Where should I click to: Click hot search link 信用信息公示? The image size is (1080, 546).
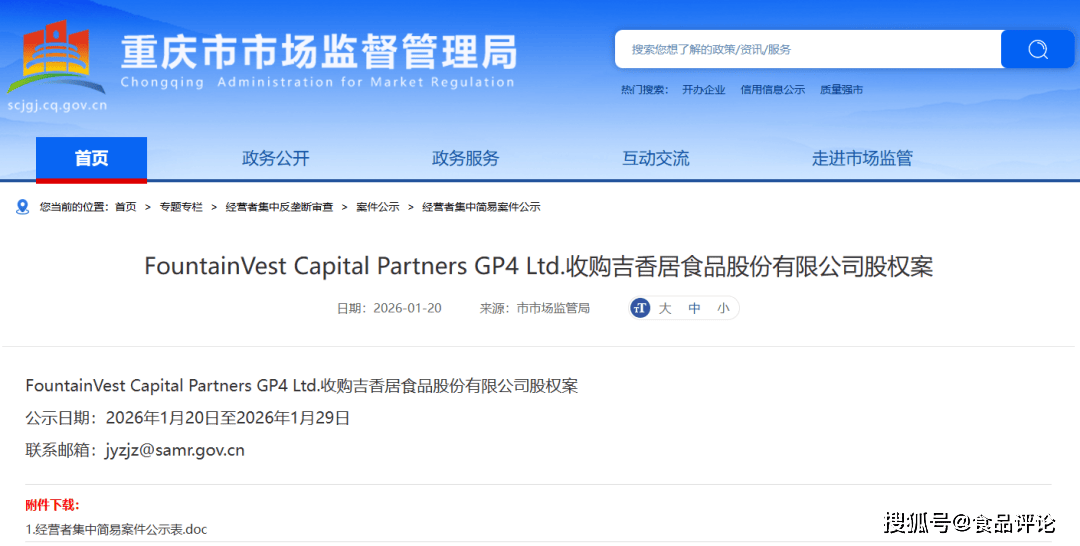pos(772,90)
